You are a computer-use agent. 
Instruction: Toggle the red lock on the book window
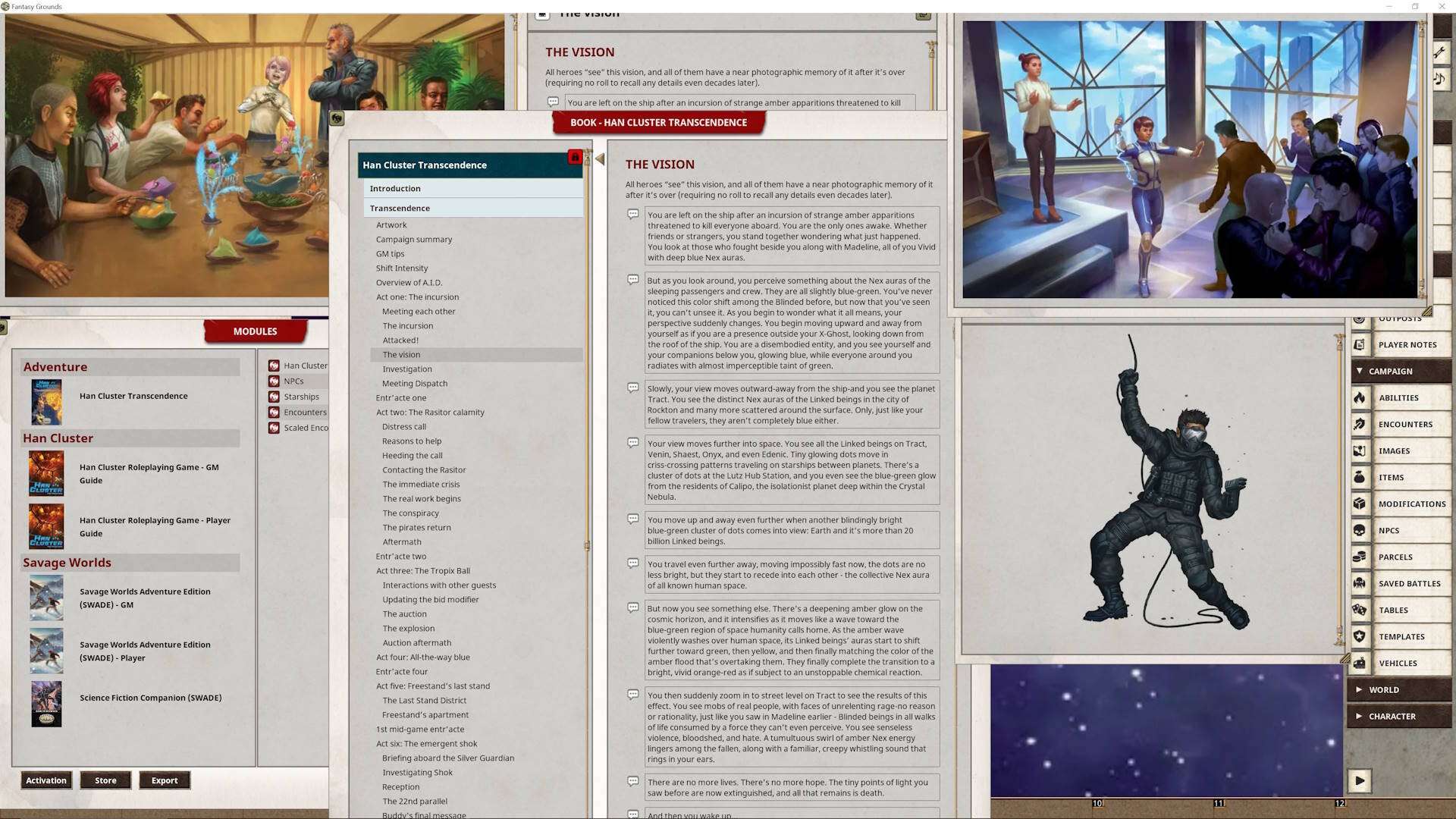[x=575, y=157]
